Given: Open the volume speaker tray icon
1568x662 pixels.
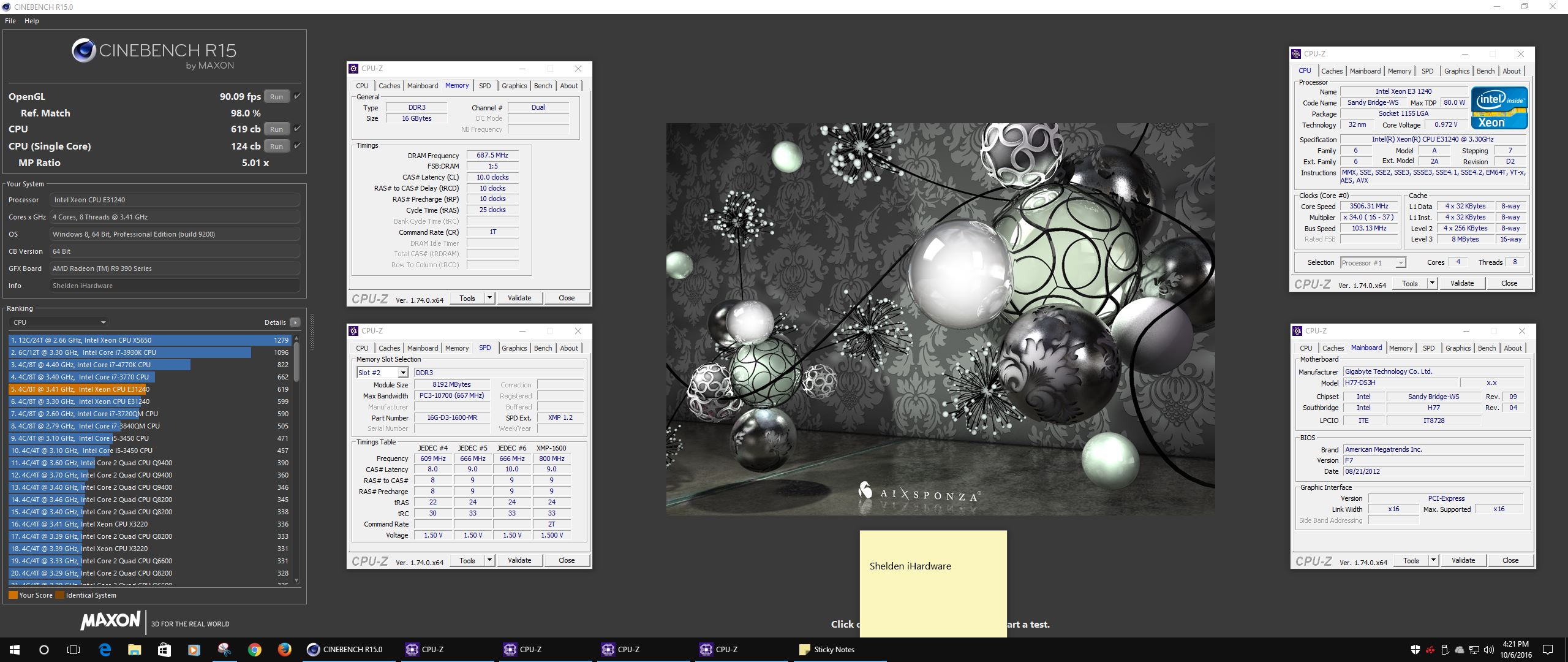Looking at the screenshot, I should (1488, 650).
